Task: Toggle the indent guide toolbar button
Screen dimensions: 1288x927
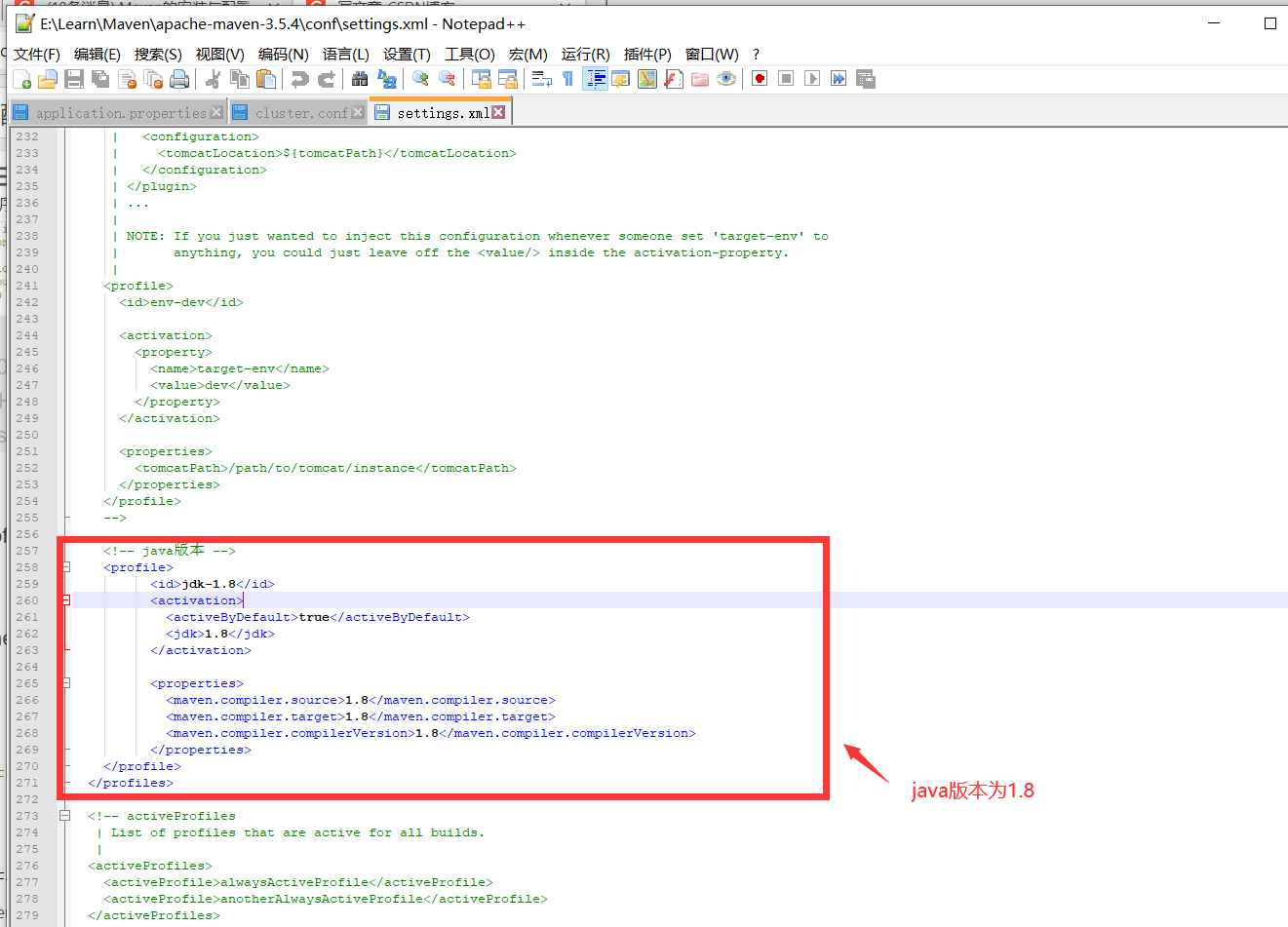Action: point(594,79)
